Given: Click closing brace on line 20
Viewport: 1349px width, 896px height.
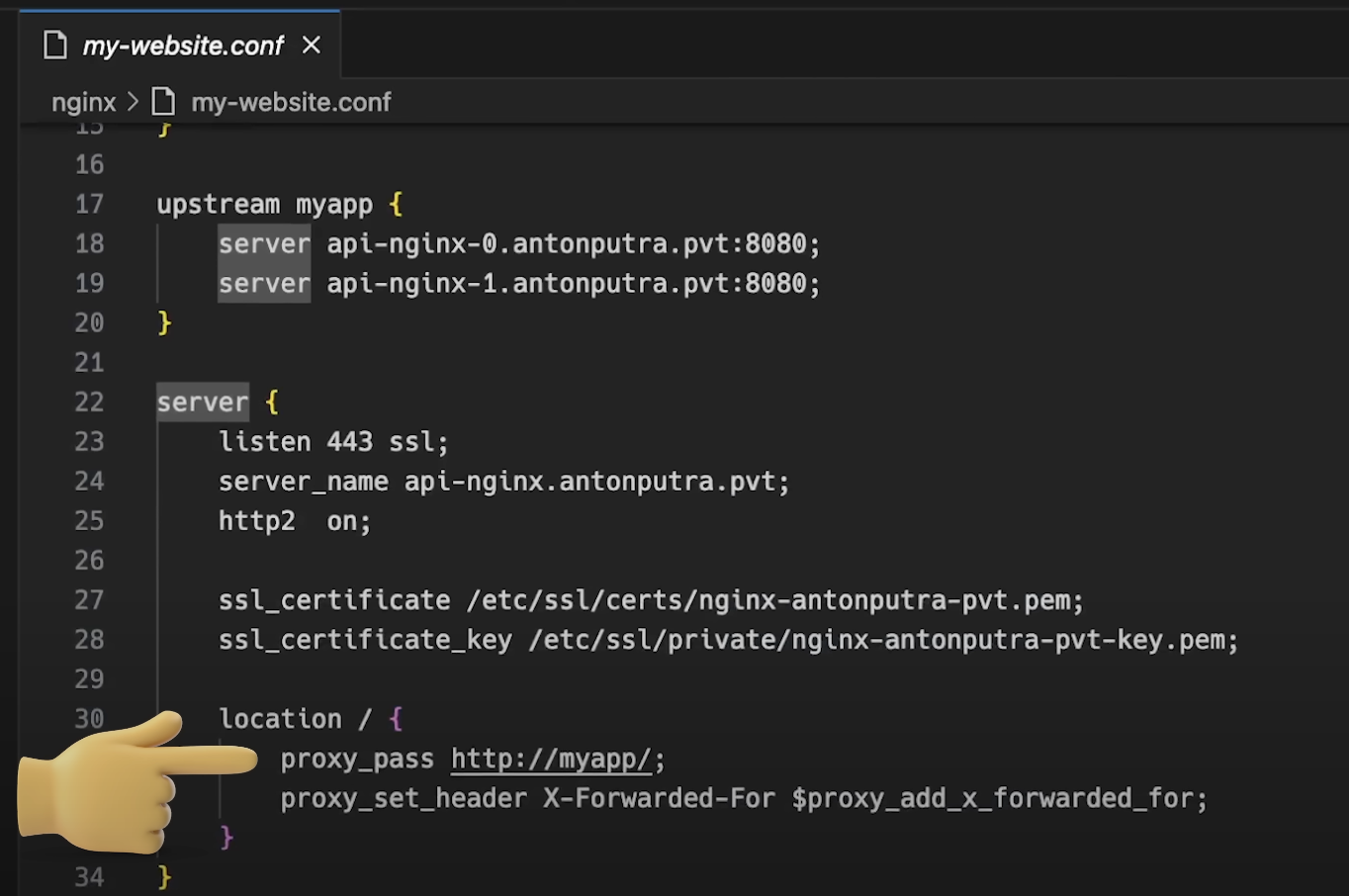Looking at the screenshot, I should coord(164,323).
